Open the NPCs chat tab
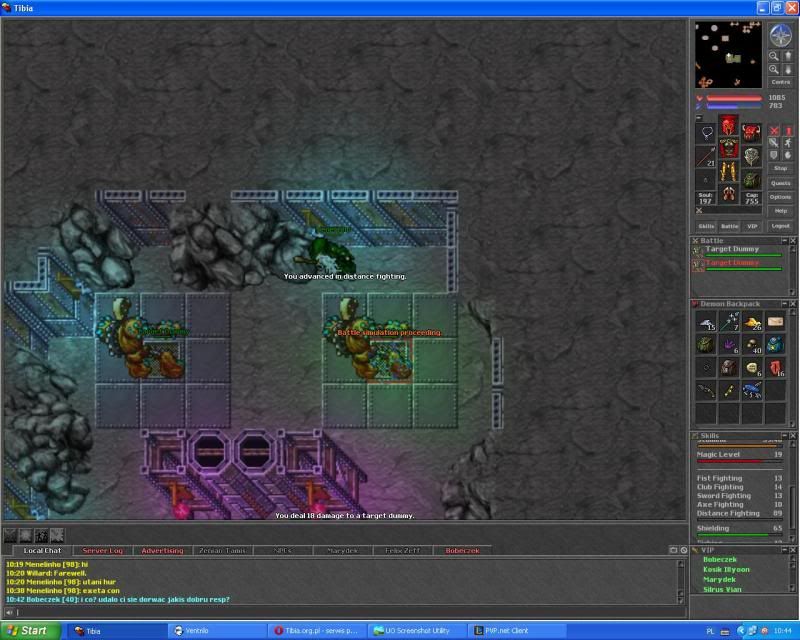Screen dimensions: 800x640 tap(282, 551)
